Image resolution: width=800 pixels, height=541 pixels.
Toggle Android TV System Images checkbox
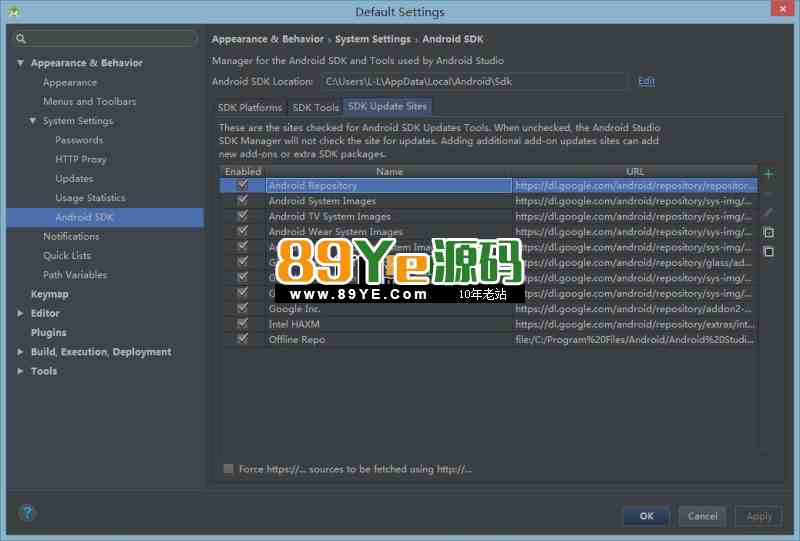(243, 216)
